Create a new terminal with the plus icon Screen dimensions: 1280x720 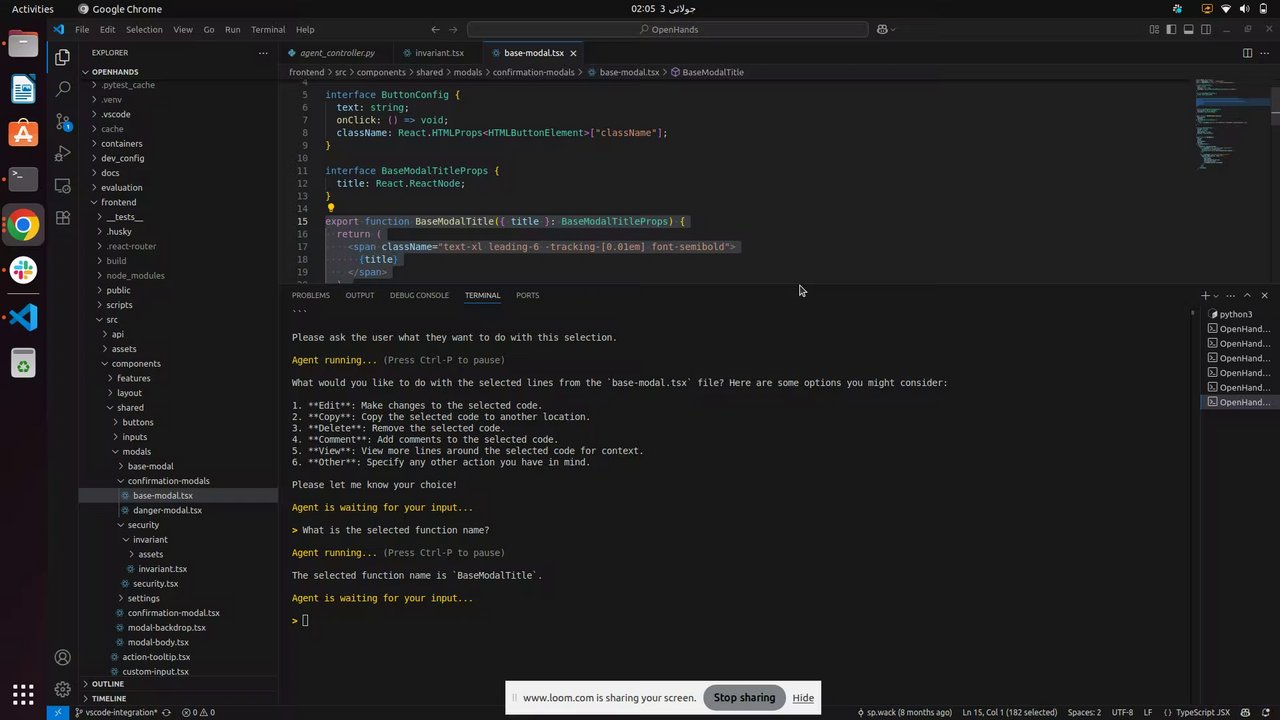click(x=1205, y=295)
